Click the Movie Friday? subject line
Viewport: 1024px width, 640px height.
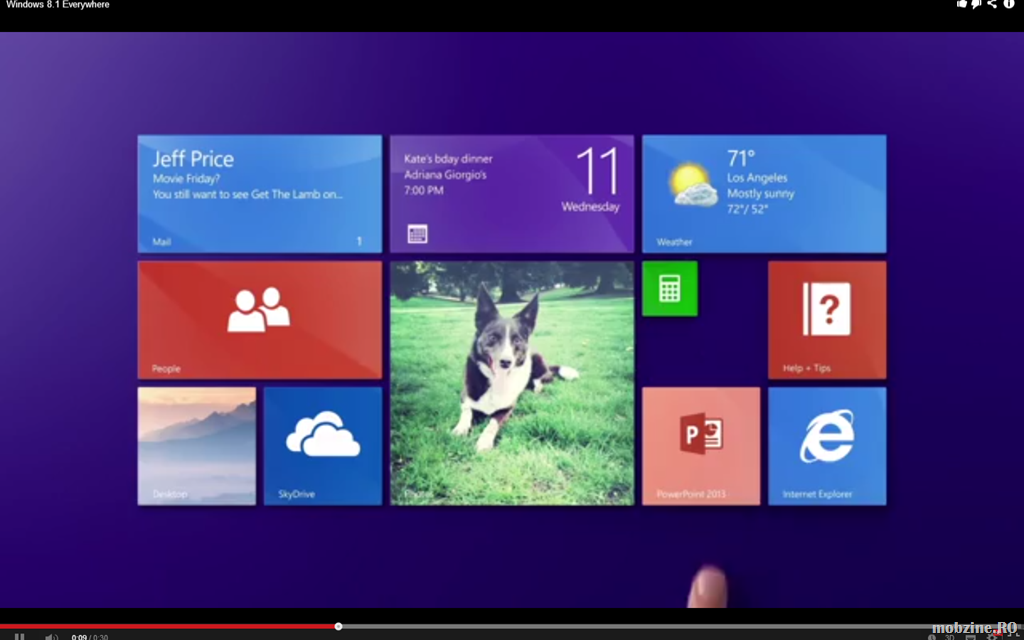187,178
